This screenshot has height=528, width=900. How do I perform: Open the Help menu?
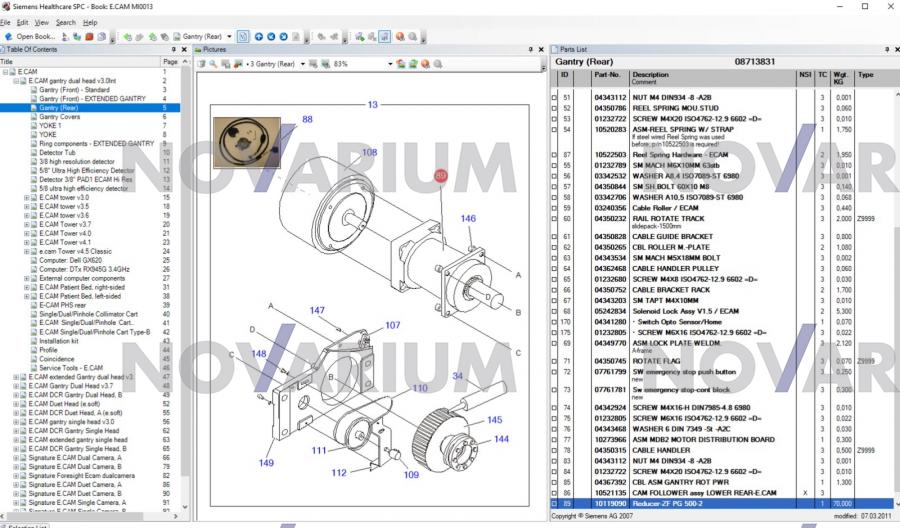[90, 22]
